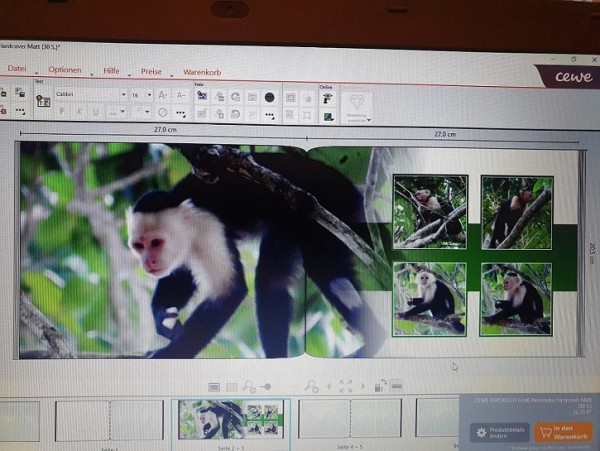Screen dimensions: 600x451
Task: Click the rotate photo icon in Foto group
Action: (x=236, y=97)
